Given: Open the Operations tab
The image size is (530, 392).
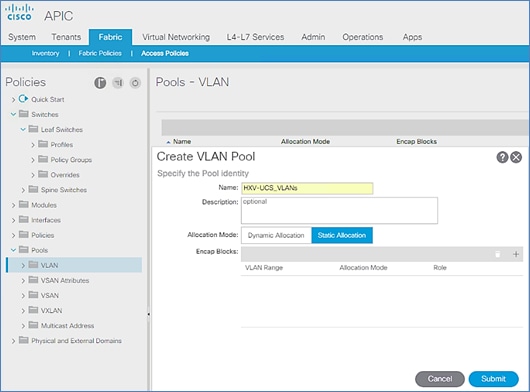Looking at the screenshot, I should (363, 37).
